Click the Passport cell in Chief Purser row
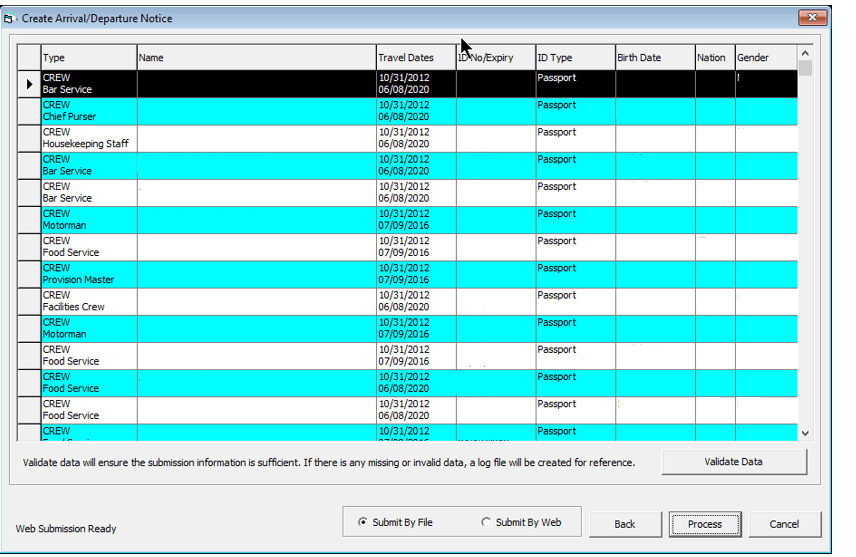Image resolution: width=856 pixels, height=557 pixels. click(x=576, y=111)
